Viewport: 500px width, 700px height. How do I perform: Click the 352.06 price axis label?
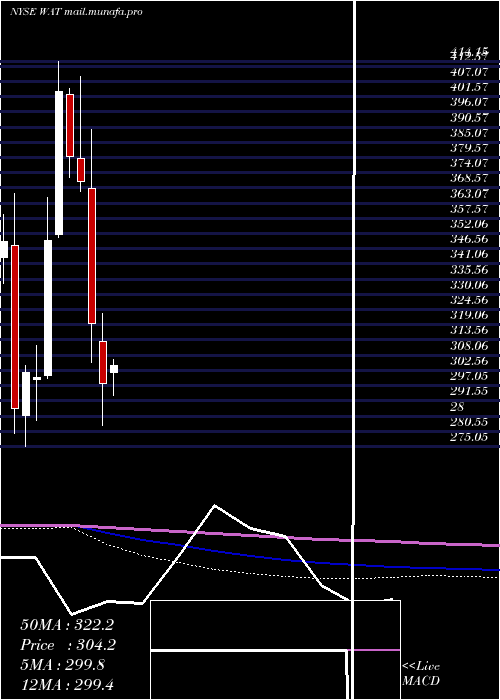pyautogui.click(x=469, y=224)
